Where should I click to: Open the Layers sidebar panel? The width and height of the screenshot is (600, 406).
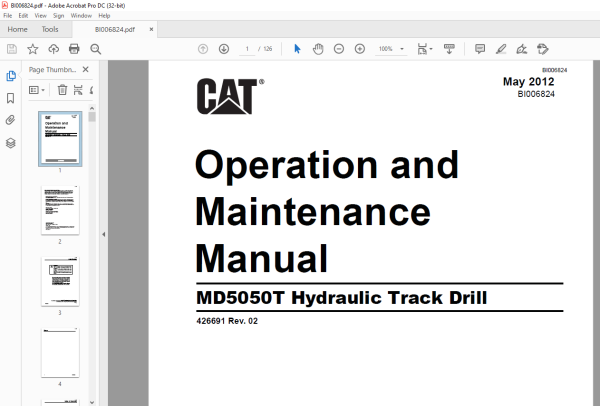pos(11,143)
